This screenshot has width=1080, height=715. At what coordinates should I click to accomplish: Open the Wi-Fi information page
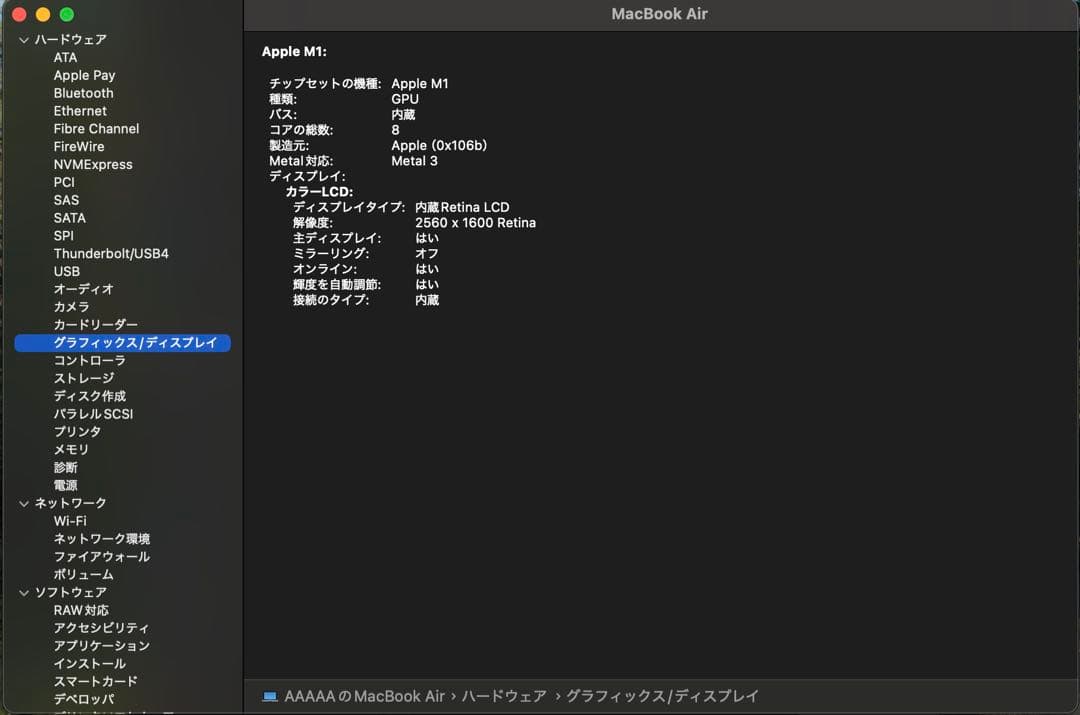tap(71, 521)
